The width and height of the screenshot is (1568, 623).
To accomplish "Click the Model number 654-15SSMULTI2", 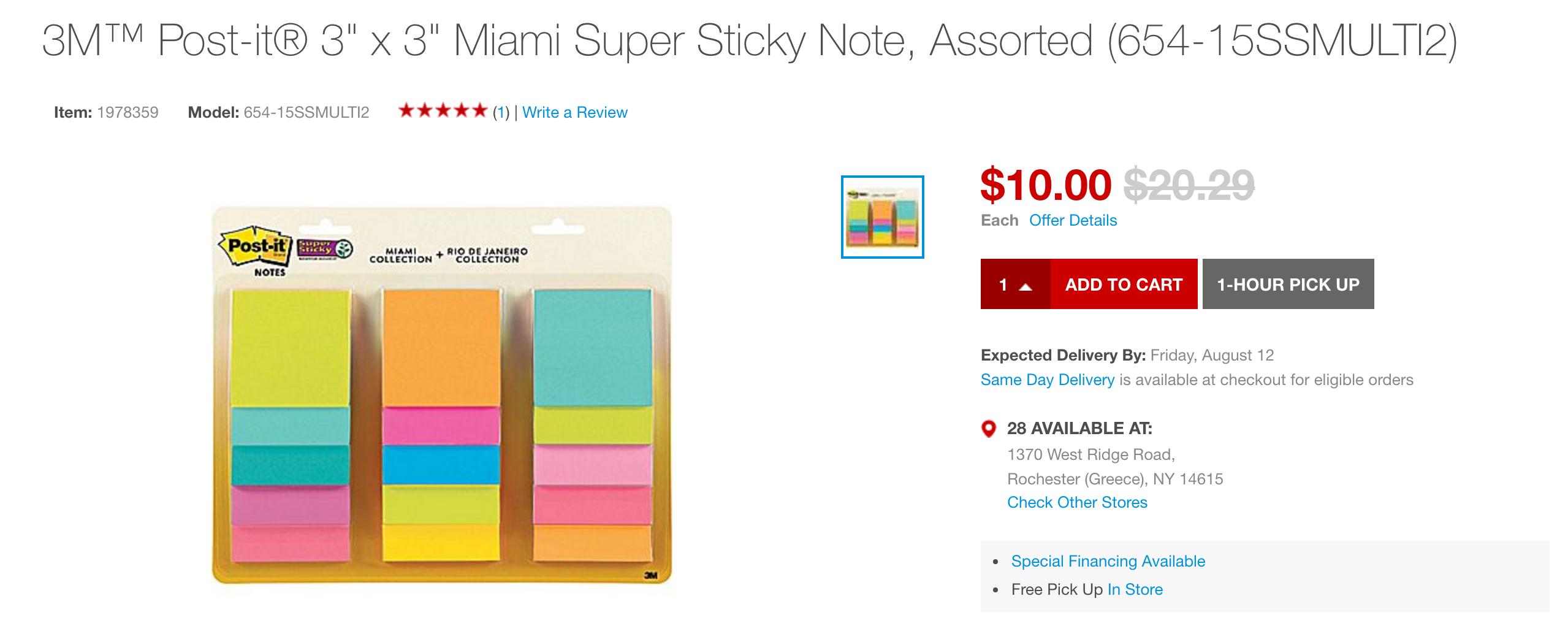I will coord(306,112).
